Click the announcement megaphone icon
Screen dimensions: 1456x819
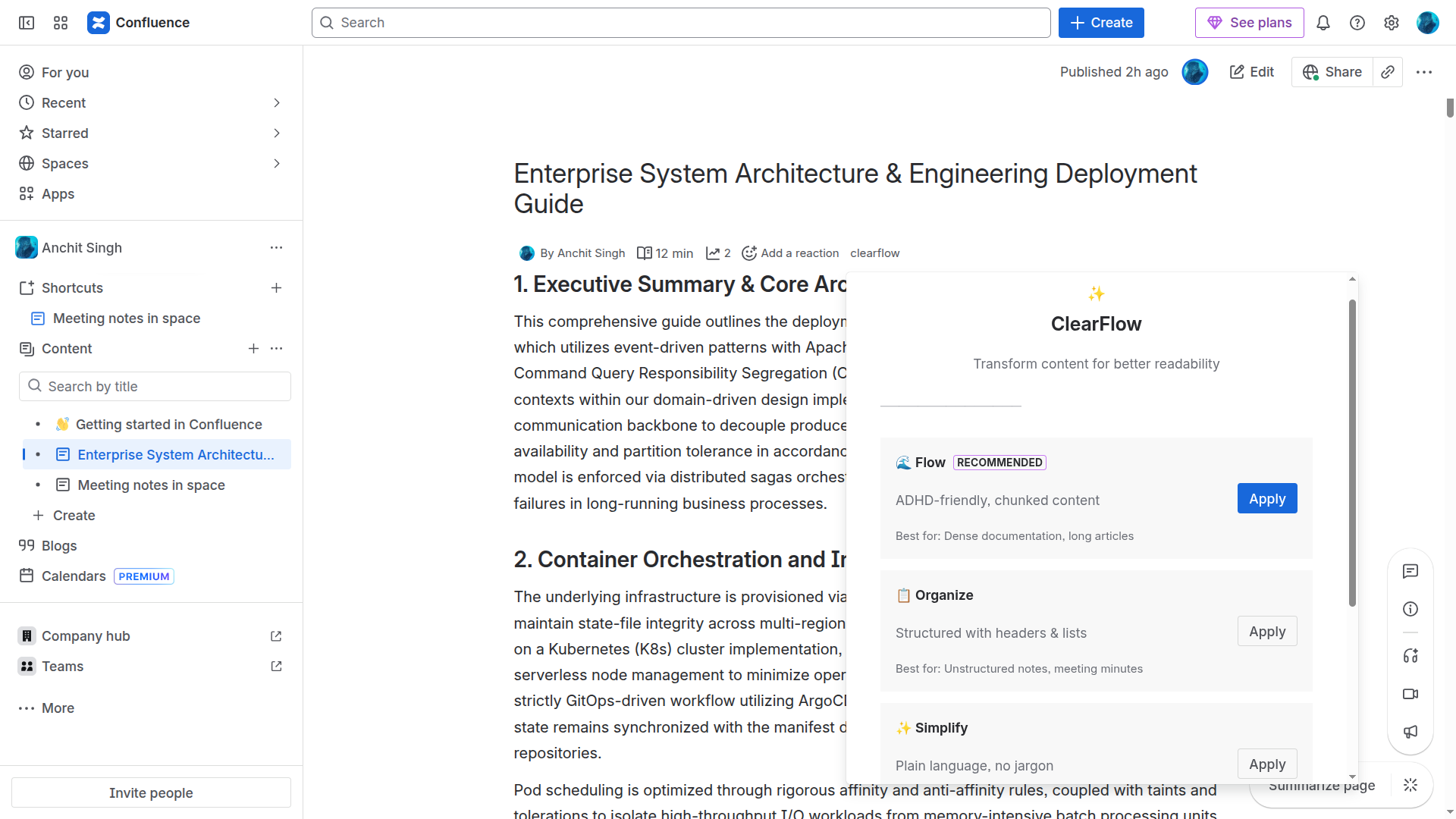1410,732
